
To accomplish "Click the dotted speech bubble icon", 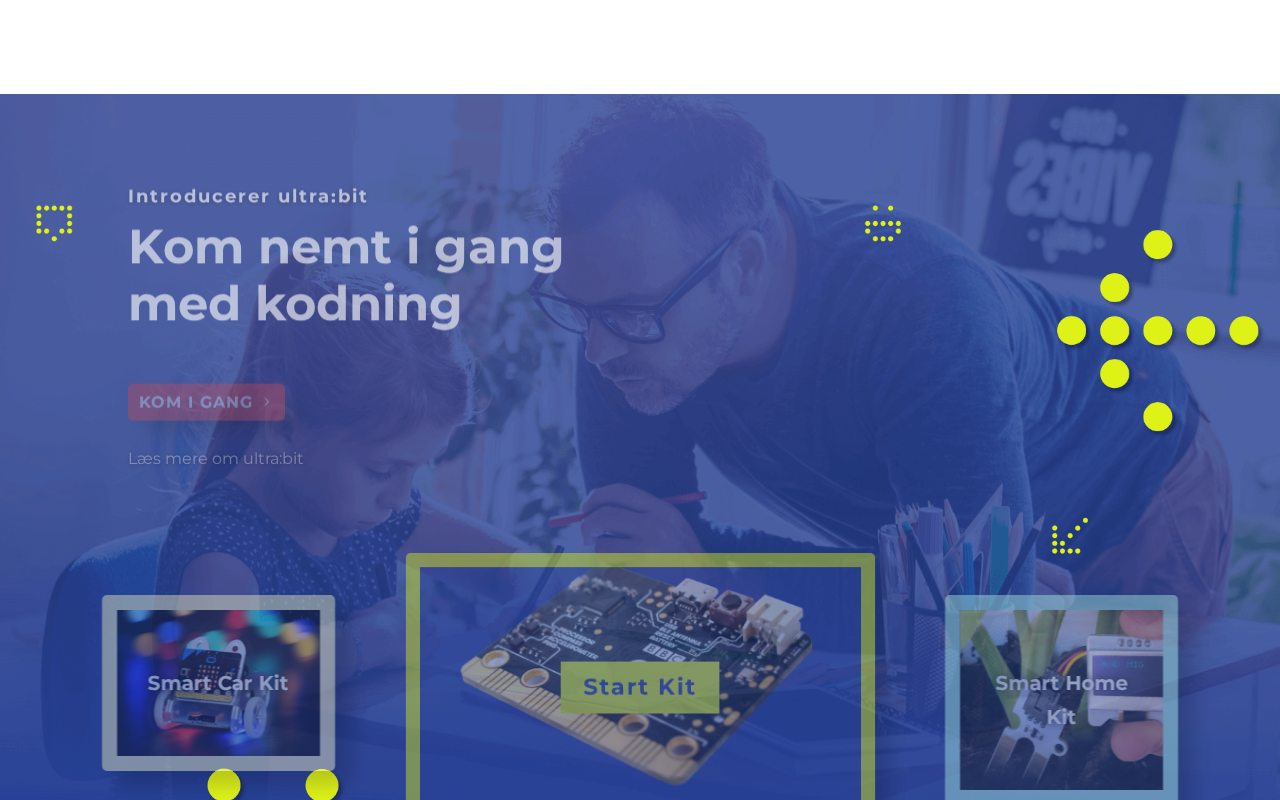I will [54, 223].
